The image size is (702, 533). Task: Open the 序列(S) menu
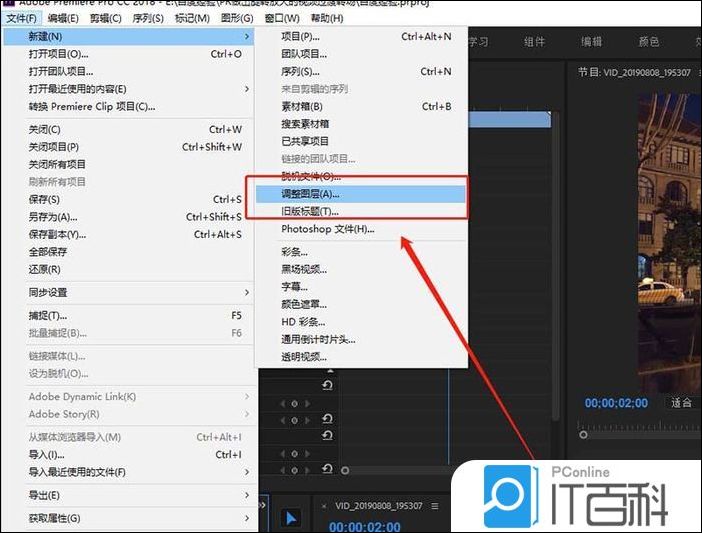[x=148, y=18]
